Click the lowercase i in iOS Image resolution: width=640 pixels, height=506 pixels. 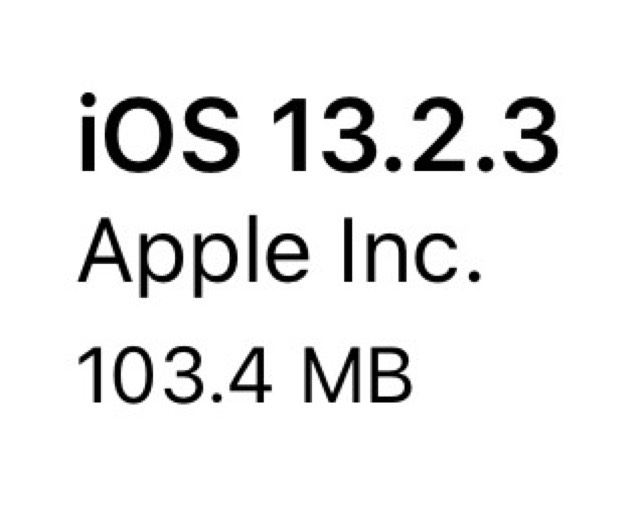click(x=88, y=133)
